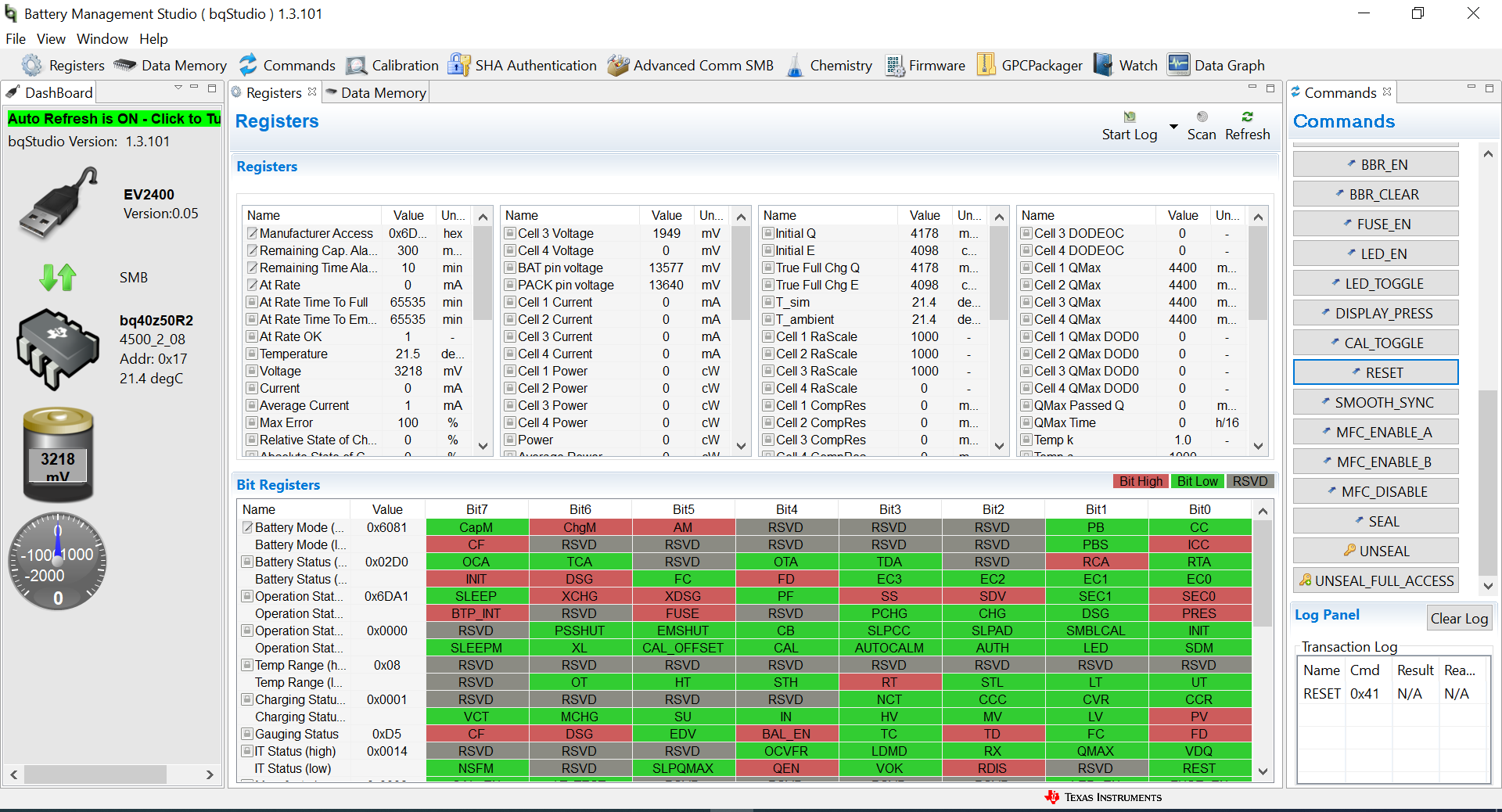Toggle the Gauging Status checkbox
1502x812 pixels.
coord(247,734)
